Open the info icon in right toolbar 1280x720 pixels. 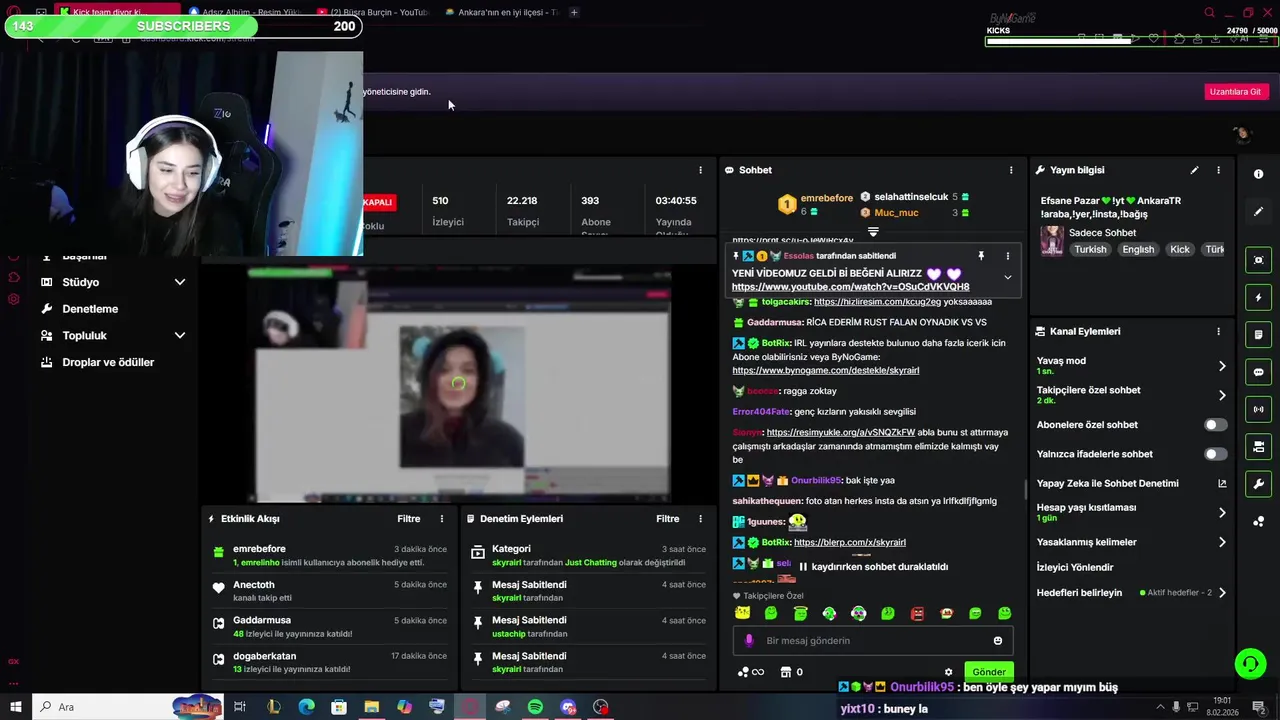[1258, 174]
